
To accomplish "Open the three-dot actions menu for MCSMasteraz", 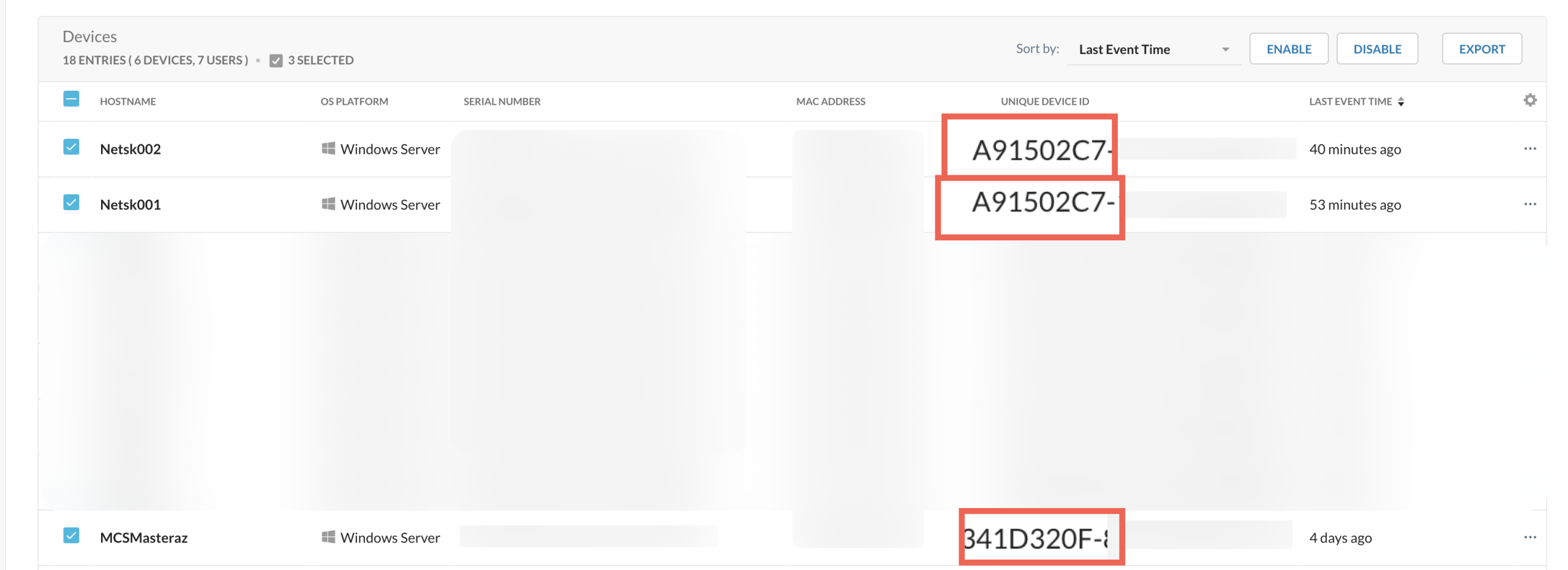I will coord(1531,536).
